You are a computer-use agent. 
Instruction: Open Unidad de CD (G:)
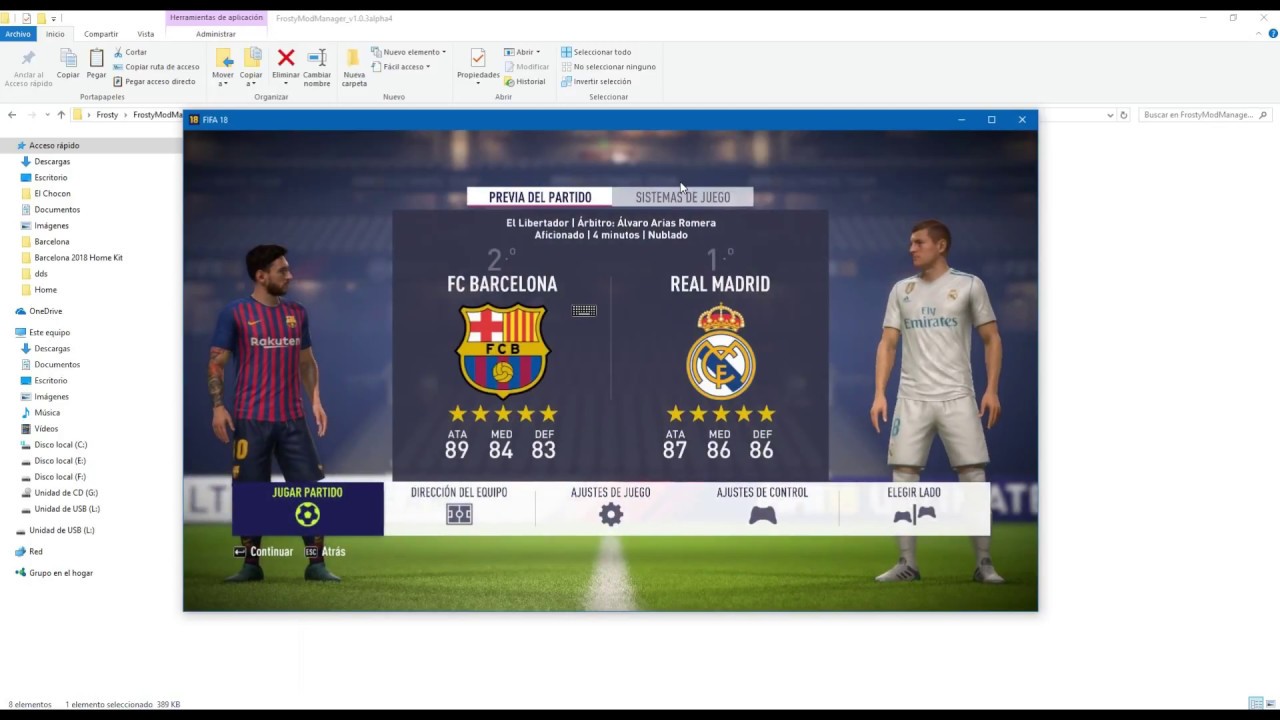tap(66, 492)
